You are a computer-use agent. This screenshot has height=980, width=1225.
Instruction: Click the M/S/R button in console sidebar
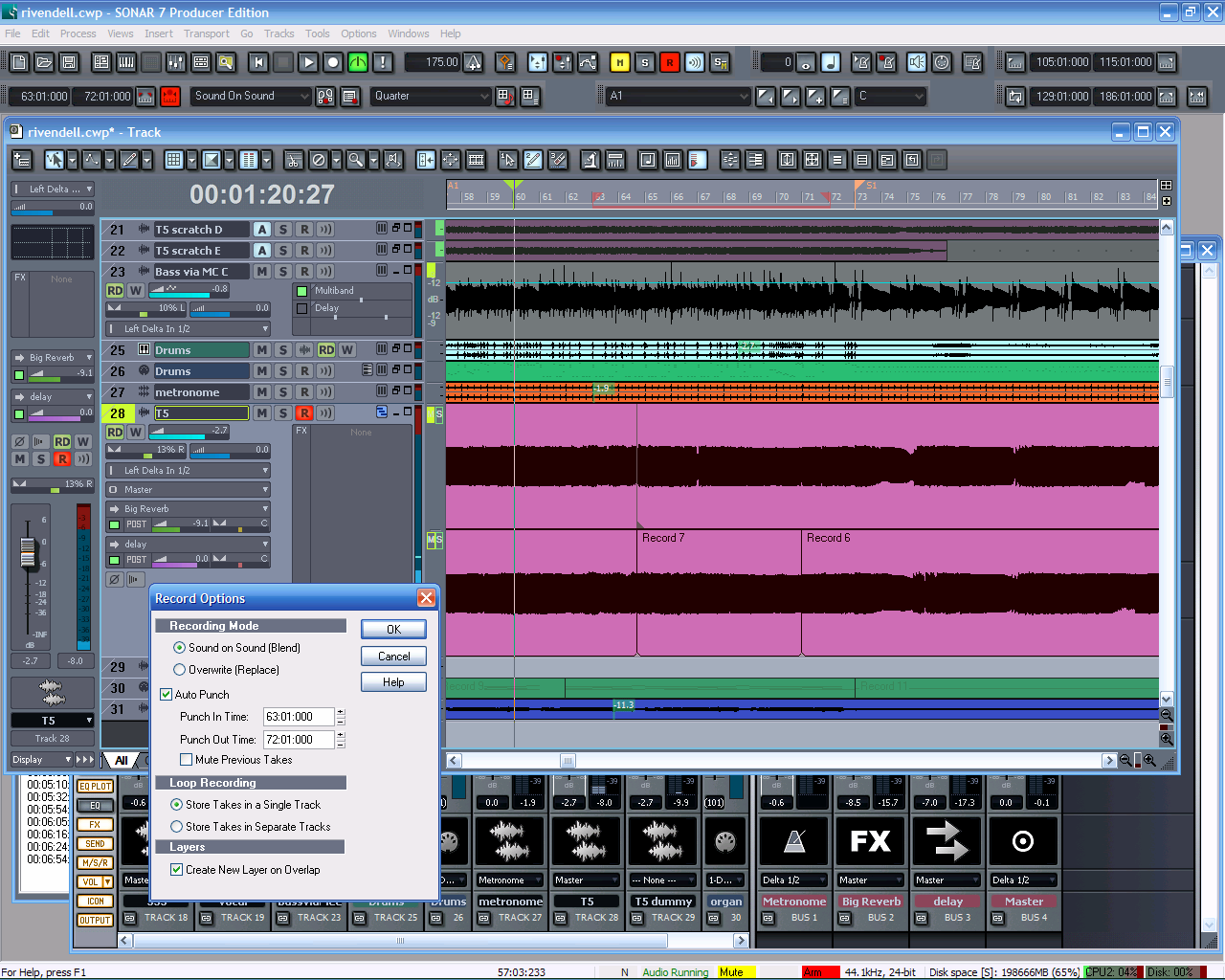[95, 863]
